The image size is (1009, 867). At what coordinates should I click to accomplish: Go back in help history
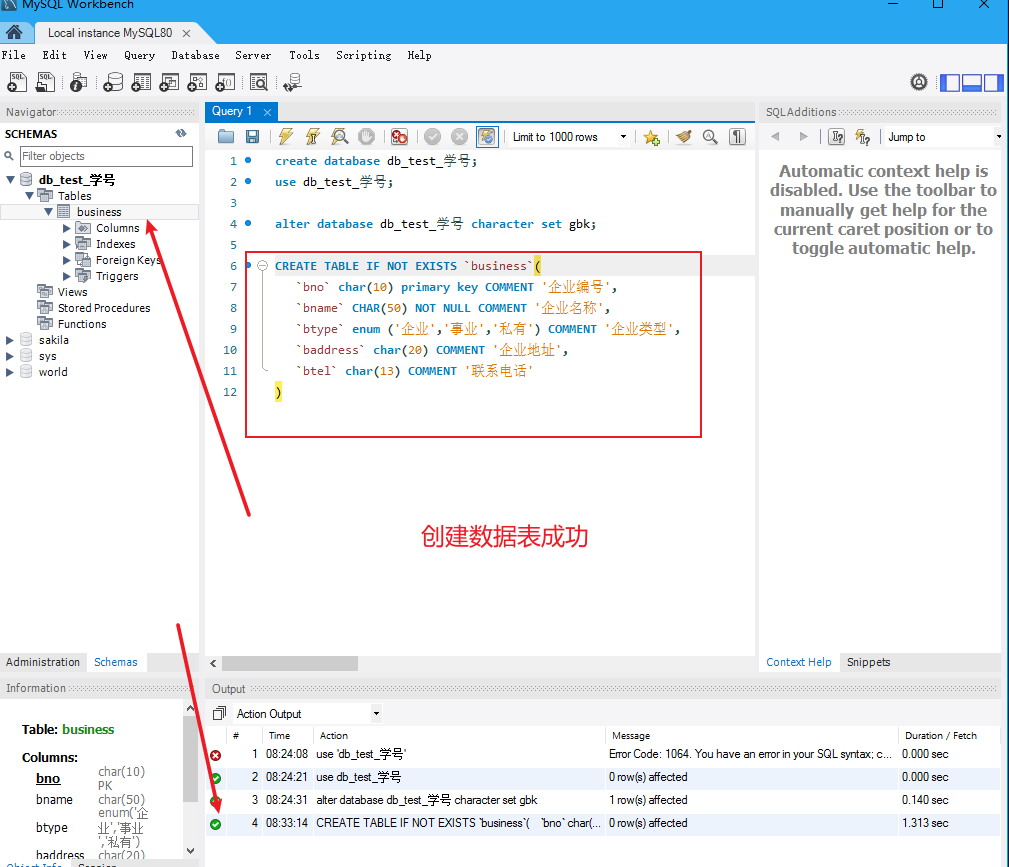point(775,136)
